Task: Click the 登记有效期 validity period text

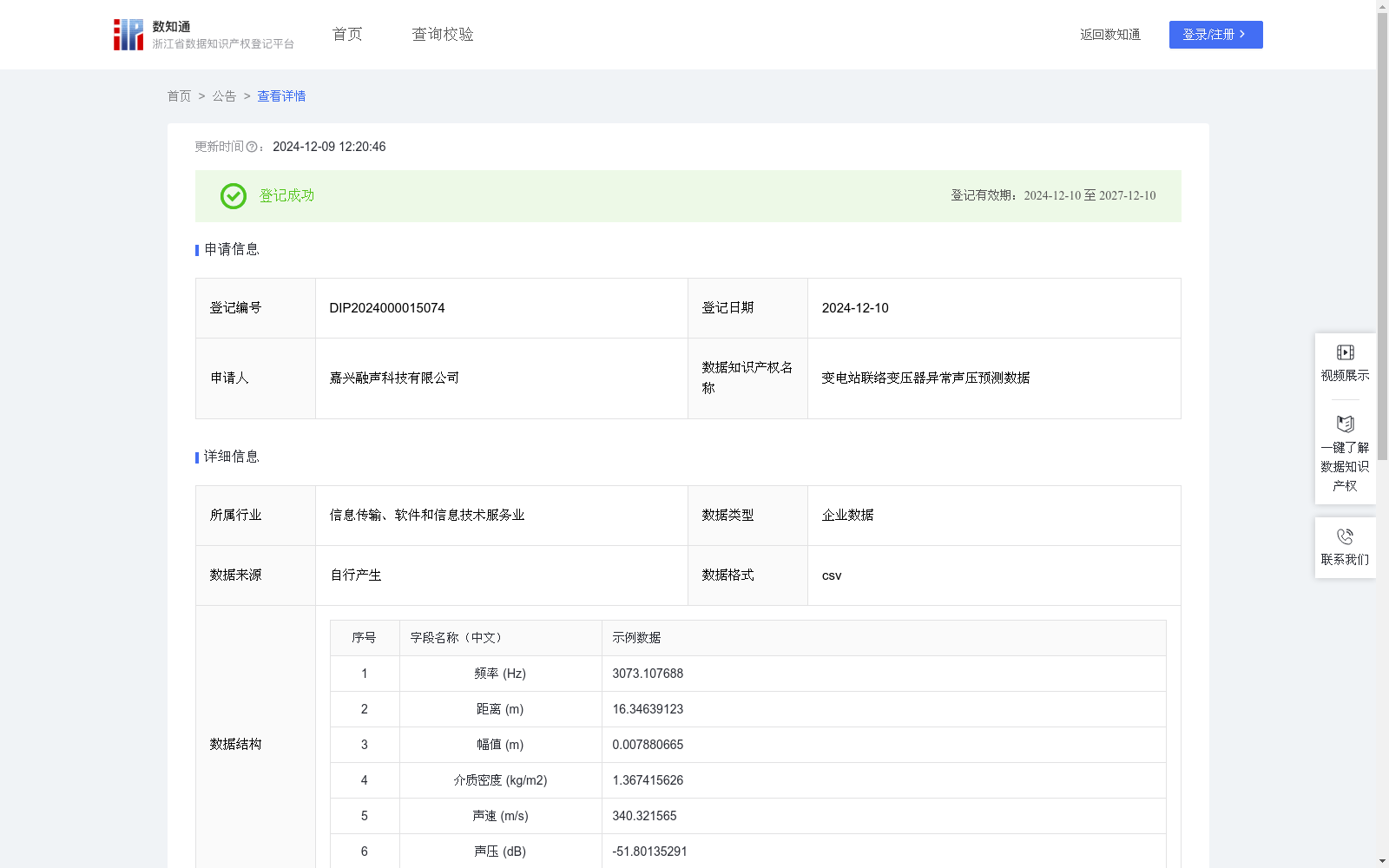Action: click(1053, 196)
